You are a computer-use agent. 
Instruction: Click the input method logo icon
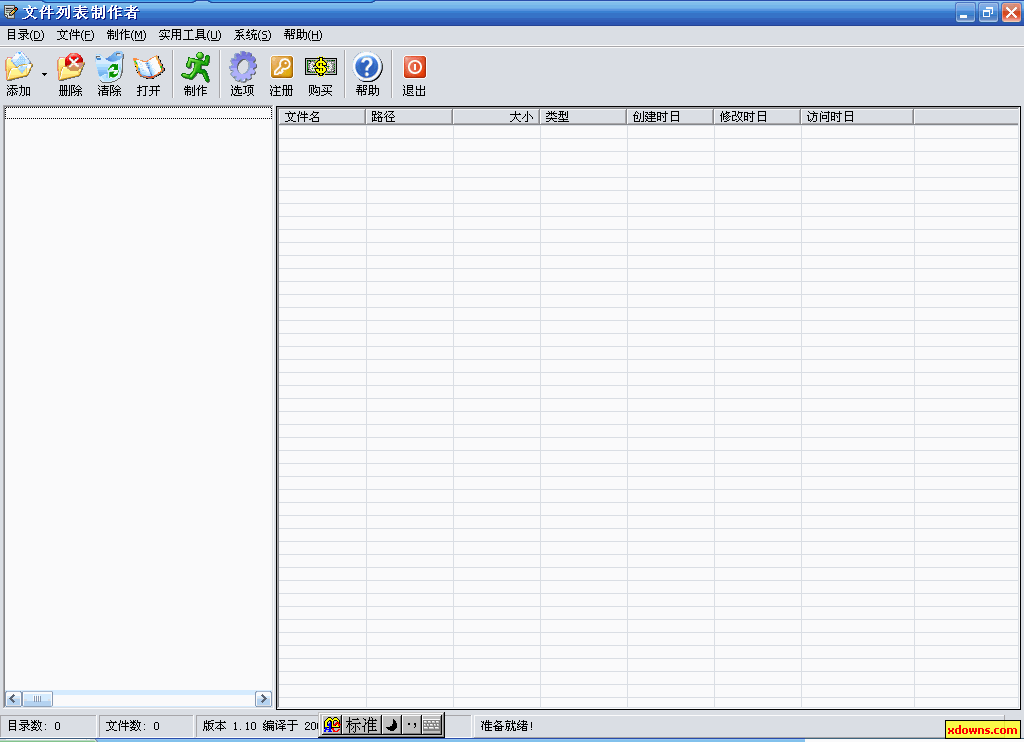[332, 725]
